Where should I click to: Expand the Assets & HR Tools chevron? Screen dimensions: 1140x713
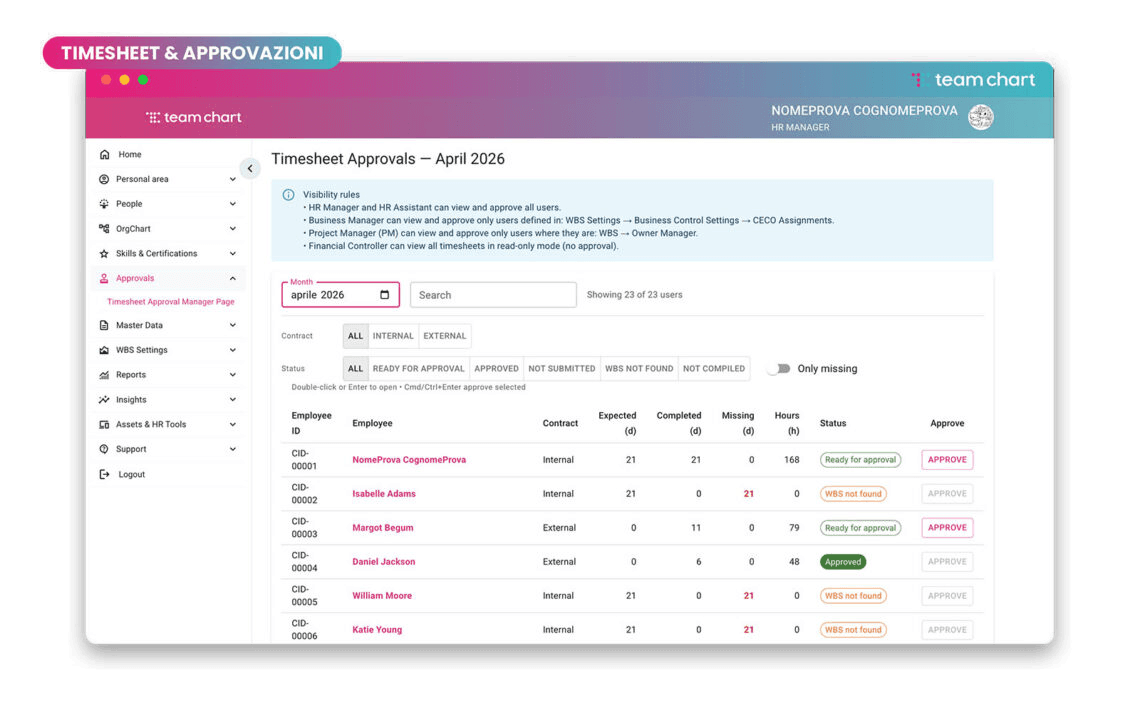click(233, 424)
